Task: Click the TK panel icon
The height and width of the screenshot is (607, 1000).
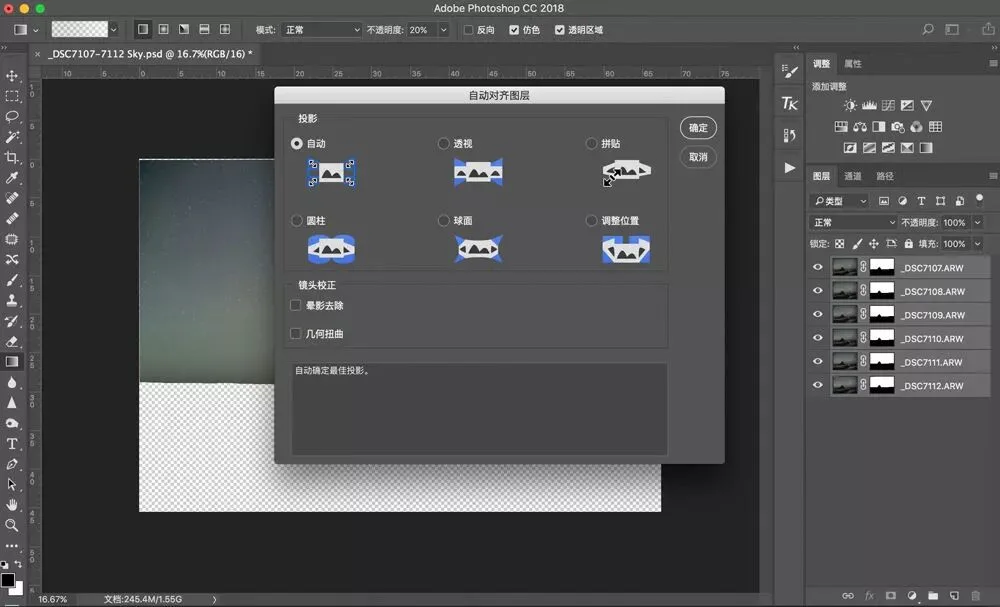Action: click(x=790, y=103)
